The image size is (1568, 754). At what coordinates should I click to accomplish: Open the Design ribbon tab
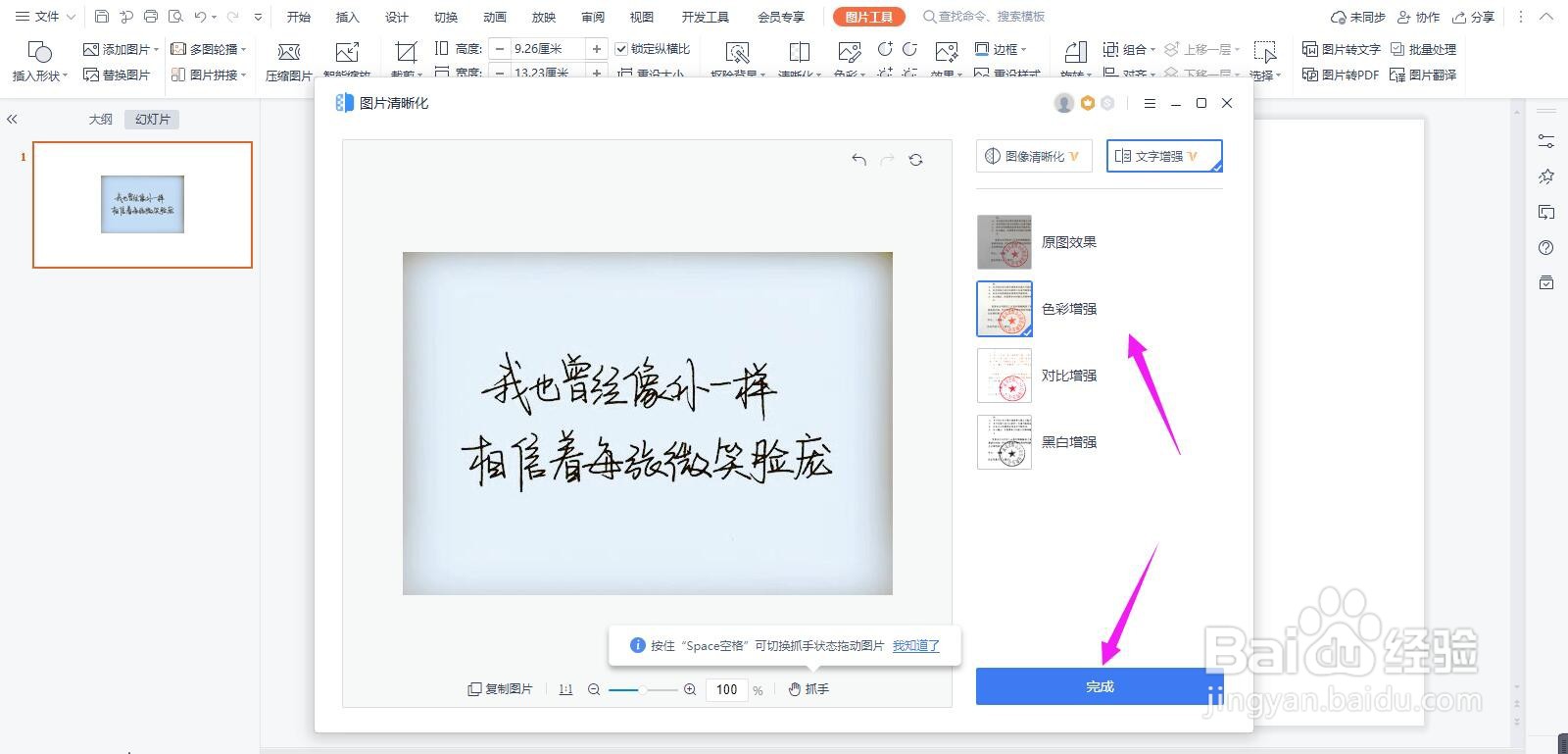tap(397, 17)
